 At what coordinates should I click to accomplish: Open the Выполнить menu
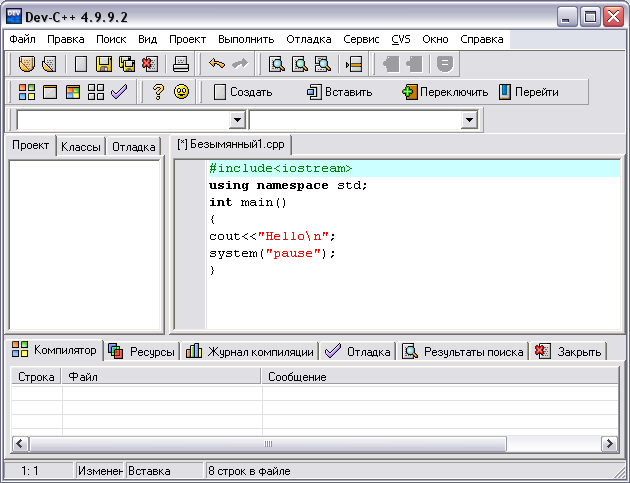click(246, 39)
